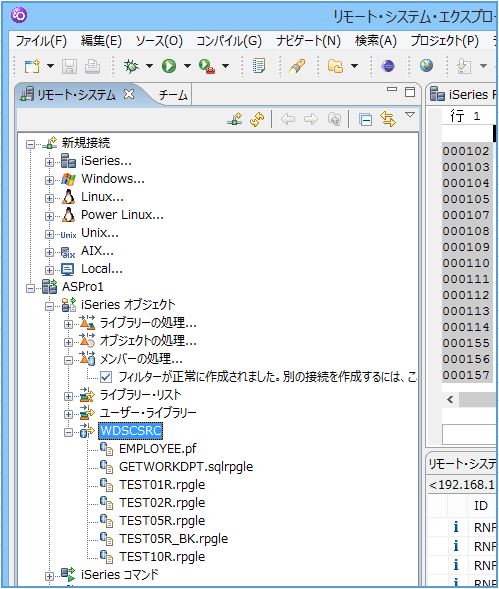This screenshot has height=589, width=499.
Task: Click the Collapse All icon in view toolbar
Action: [365, 120]
